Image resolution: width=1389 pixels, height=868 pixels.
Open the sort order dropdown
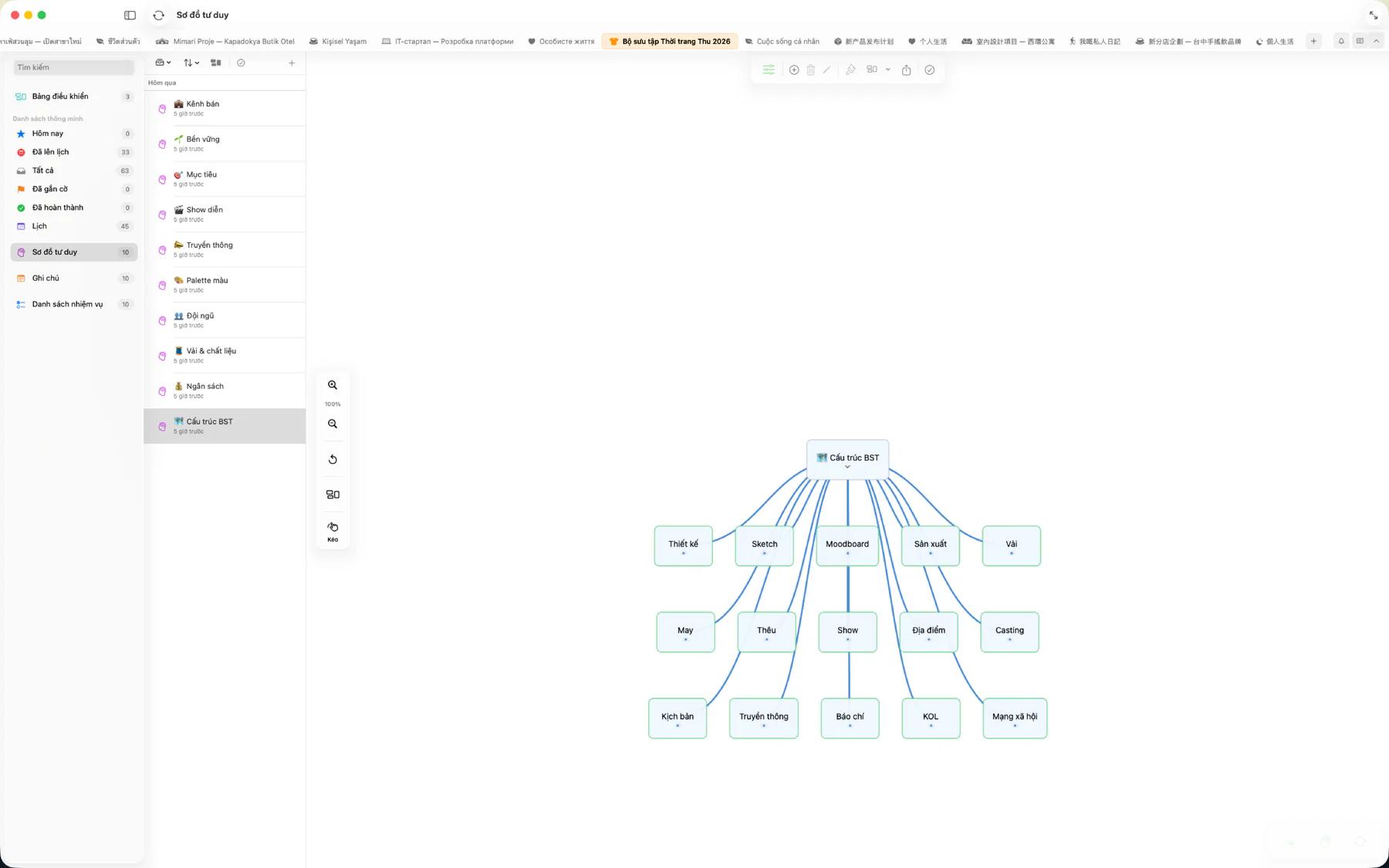[191, 62]
